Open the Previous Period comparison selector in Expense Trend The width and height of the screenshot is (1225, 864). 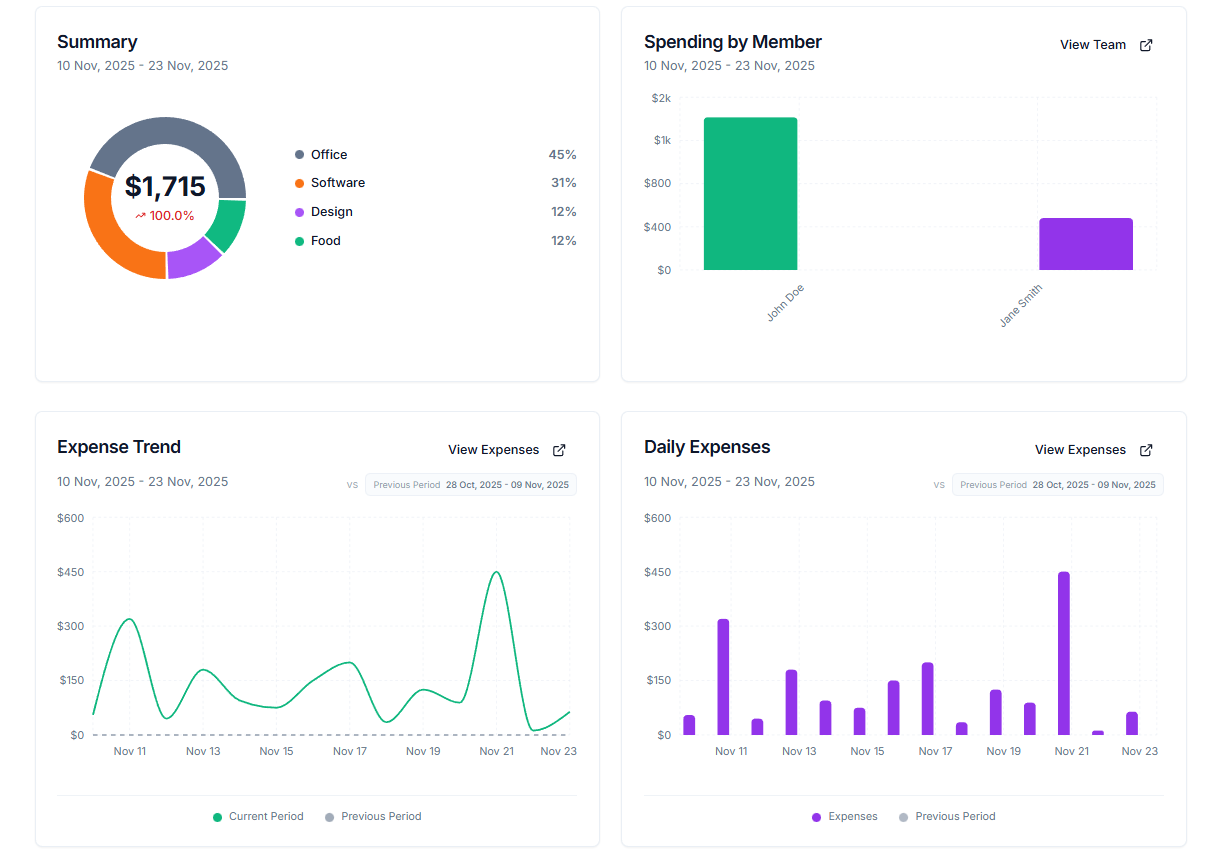pyautogui.click(x=470, y=484)
